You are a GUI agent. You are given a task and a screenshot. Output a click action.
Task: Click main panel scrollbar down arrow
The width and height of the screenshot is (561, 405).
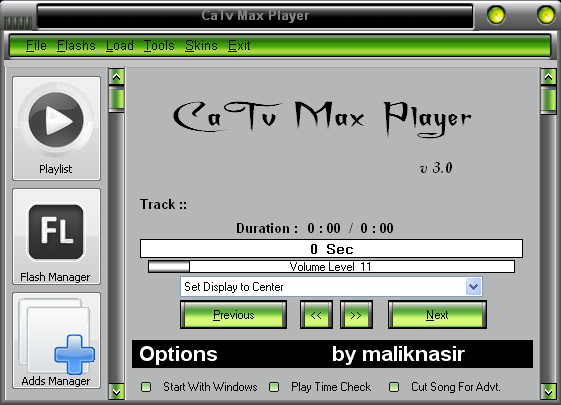[x=548, y=391]
